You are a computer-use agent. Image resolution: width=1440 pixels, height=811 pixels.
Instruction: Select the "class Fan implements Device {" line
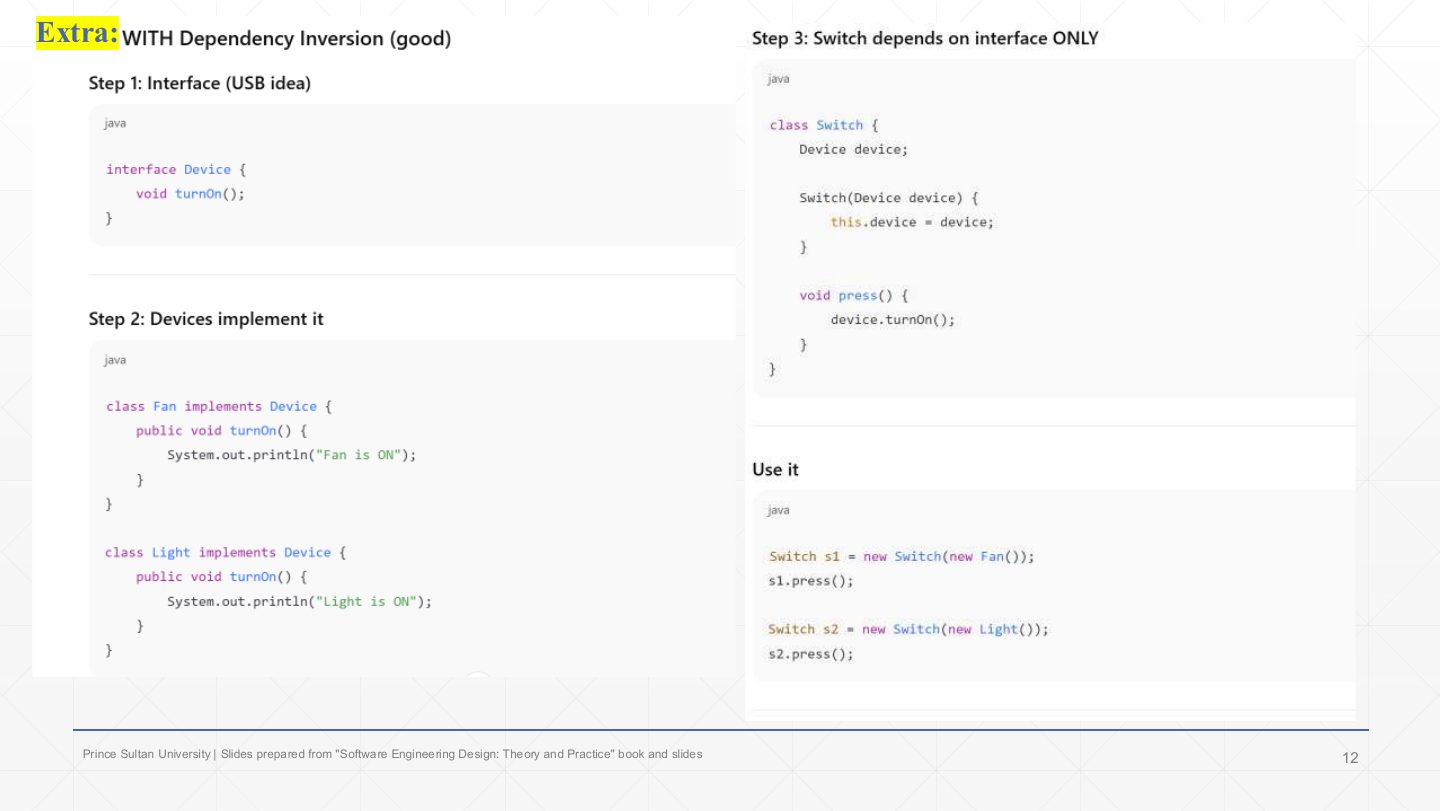click(x=218, y=407)
